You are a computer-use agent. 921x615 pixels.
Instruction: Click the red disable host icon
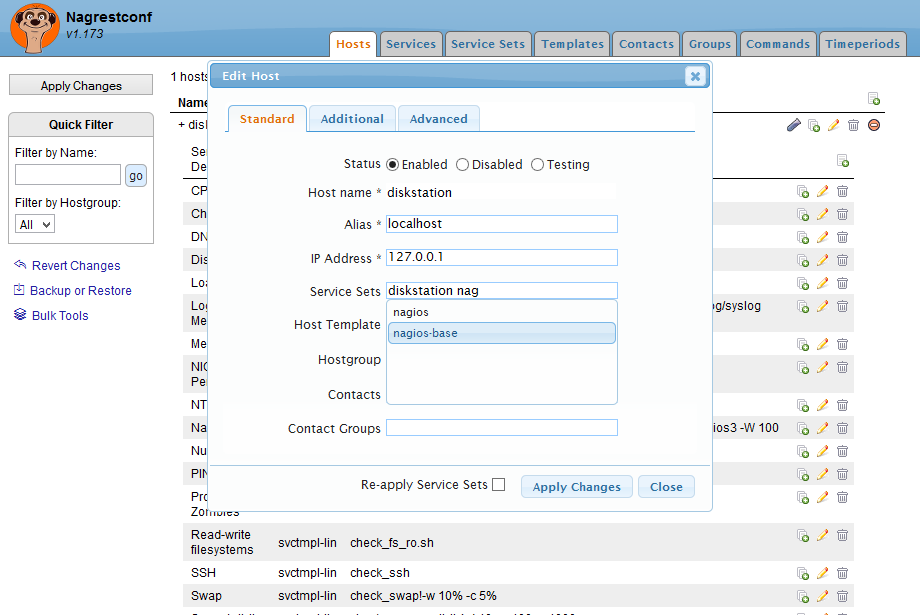click(x=874, y=125)
